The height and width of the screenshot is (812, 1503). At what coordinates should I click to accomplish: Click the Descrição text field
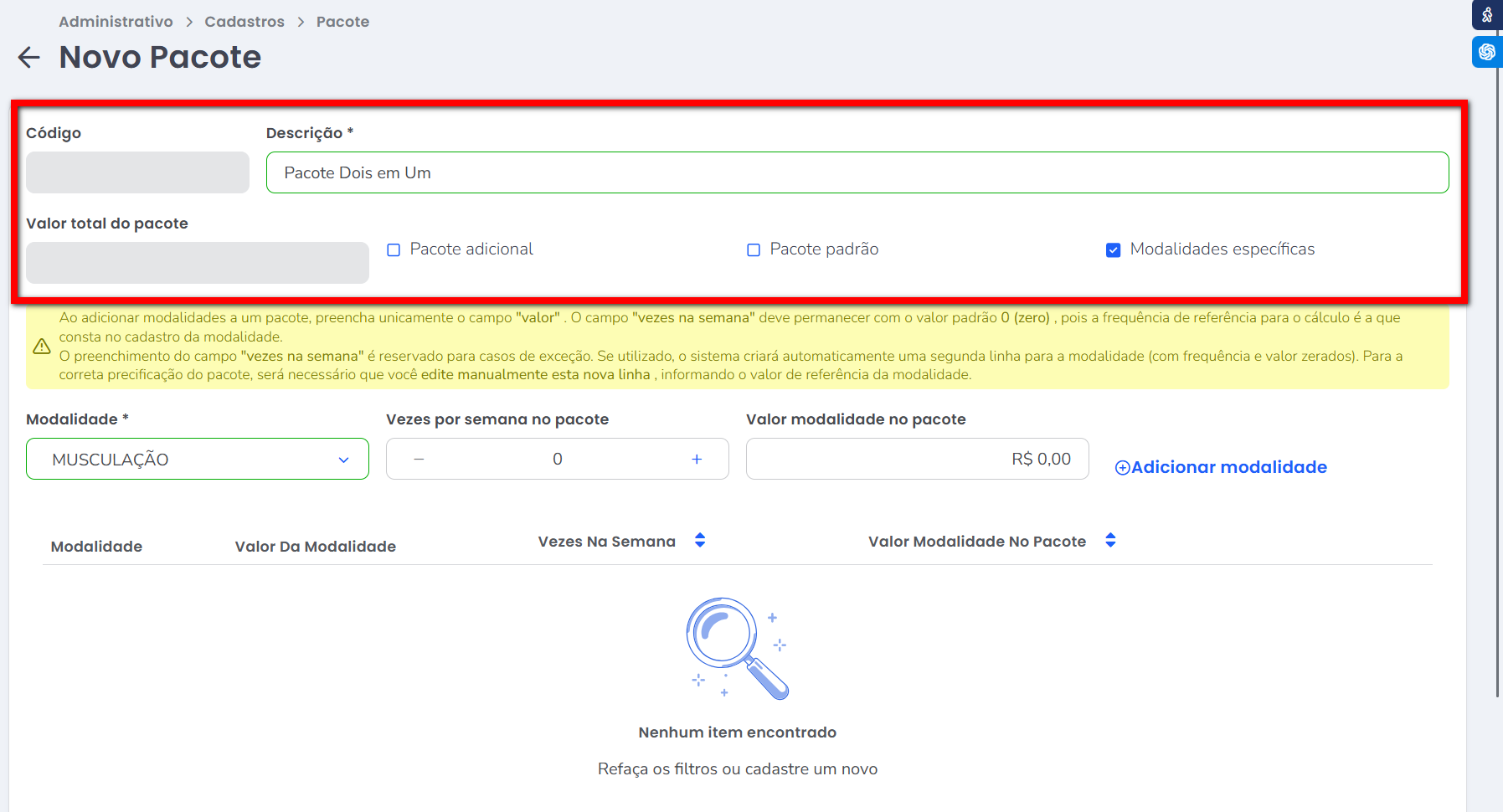click(857, 173)
